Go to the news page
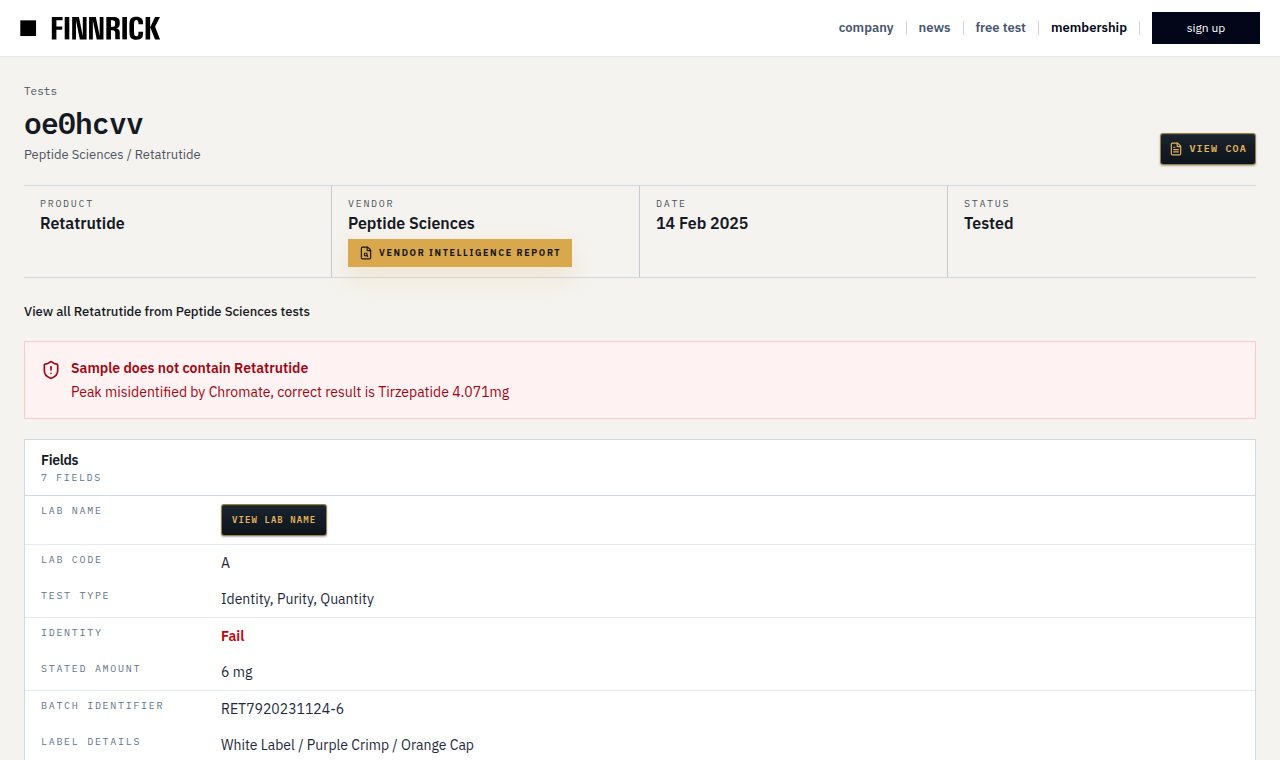The image size is (1280, 760). click(x=934, y=28)
